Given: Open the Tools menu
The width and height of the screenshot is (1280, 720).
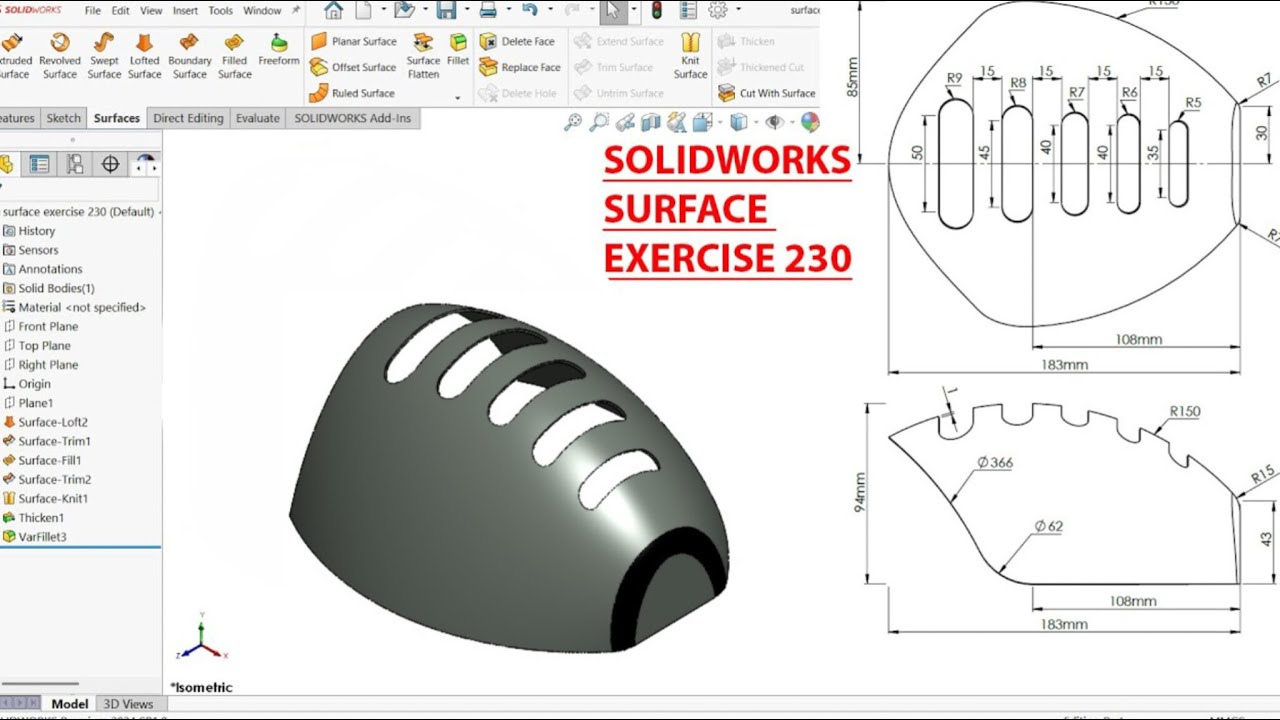Looking at the screenshot, I should (x=221, y=11).
